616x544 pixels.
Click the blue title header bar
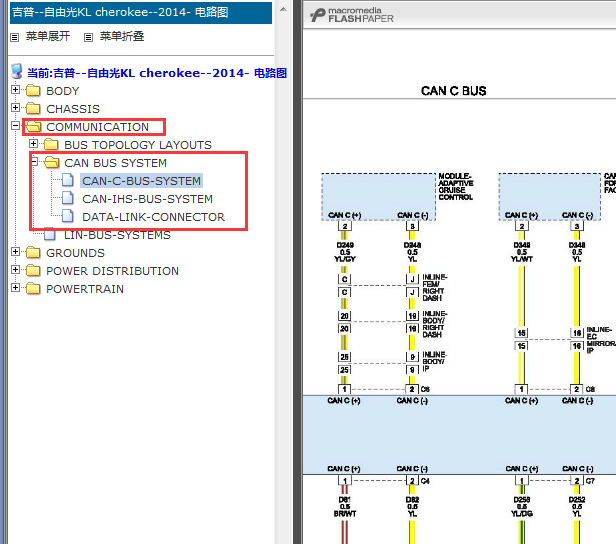[141, 13]
